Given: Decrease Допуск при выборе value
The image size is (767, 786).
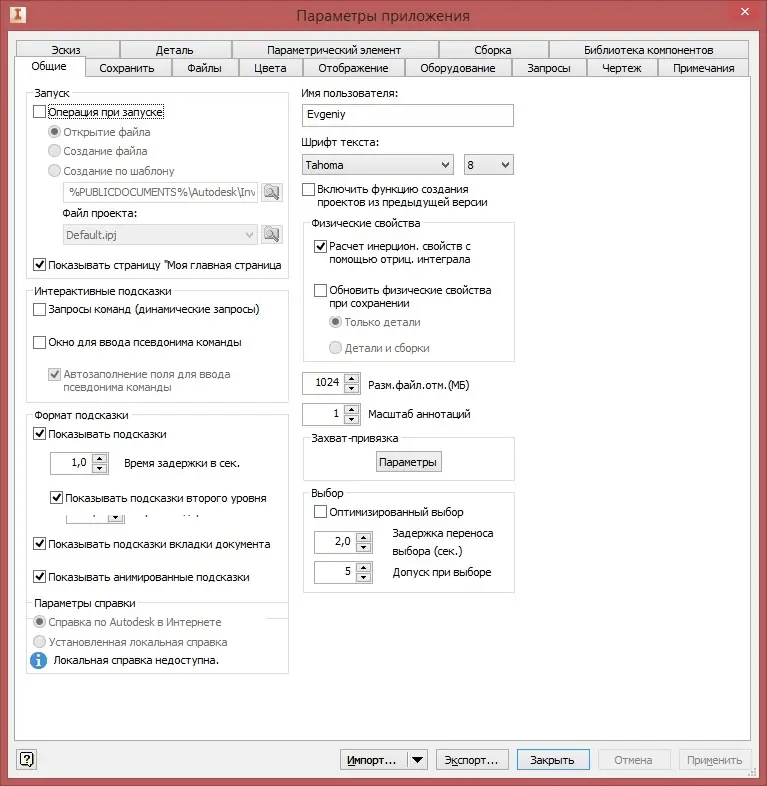Looking at the screenshot, I should (x=363, y=577).
